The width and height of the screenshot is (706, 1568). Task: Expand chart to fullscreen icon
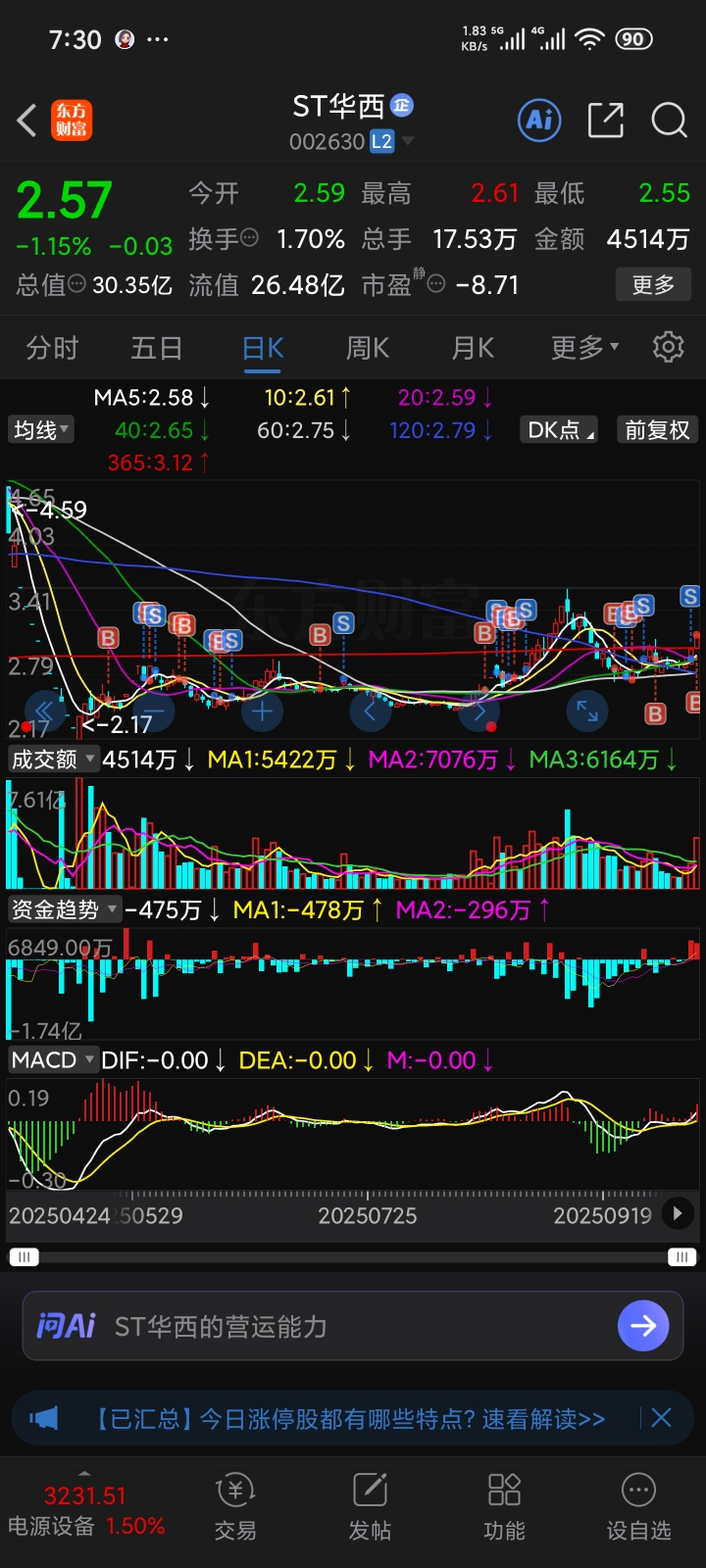coord(587,710)
